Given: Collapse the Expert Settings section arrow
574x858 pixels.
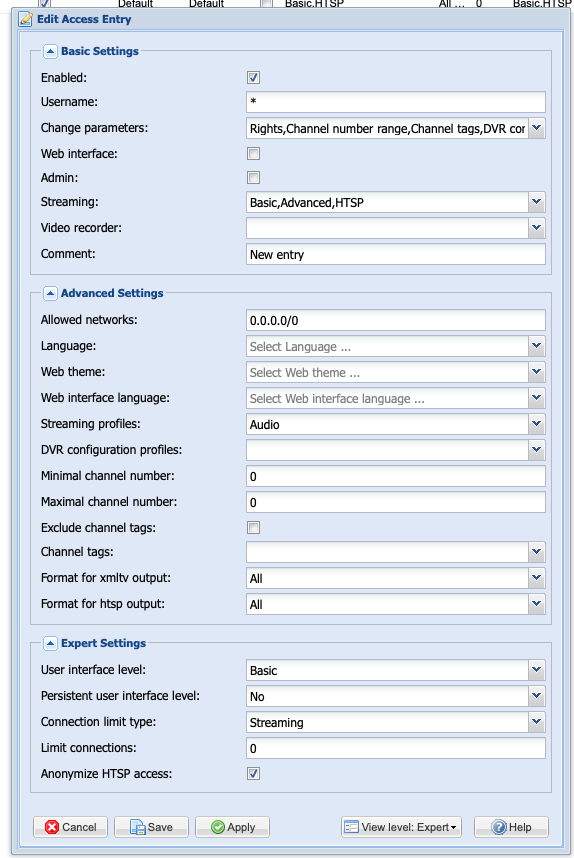Looking at the screenshot, I should click(x=50, y=644).
